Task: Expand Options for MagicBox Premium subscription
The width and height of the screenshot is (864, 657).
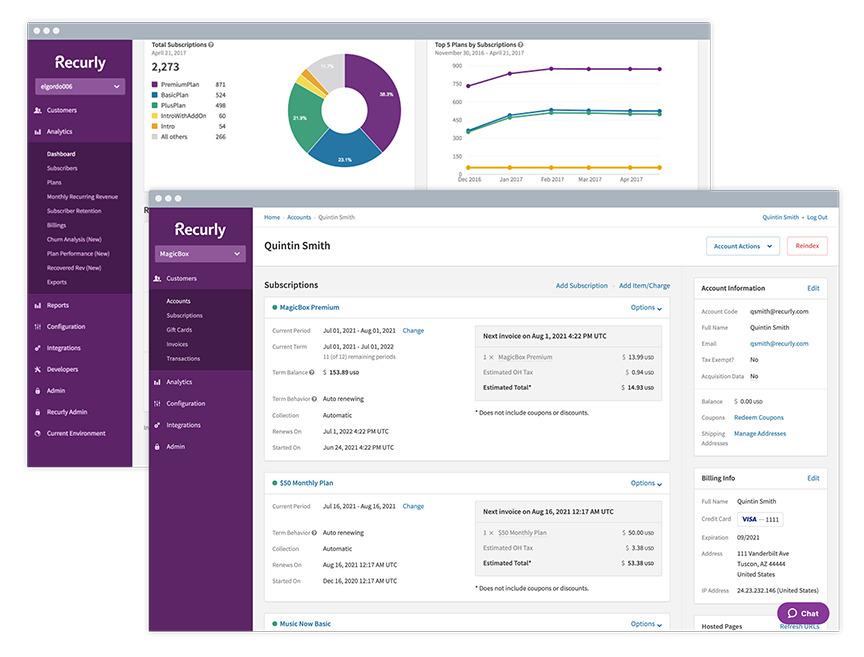Action: click(646, 308)
